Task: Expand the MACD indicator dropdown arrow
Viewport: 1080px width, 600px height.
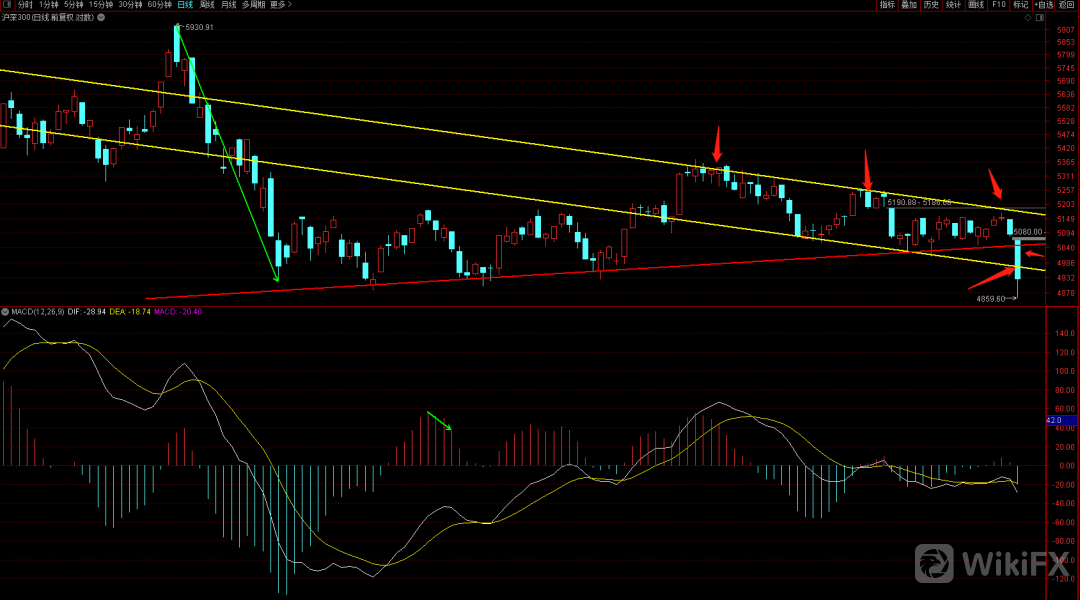Action: (5, 312)
